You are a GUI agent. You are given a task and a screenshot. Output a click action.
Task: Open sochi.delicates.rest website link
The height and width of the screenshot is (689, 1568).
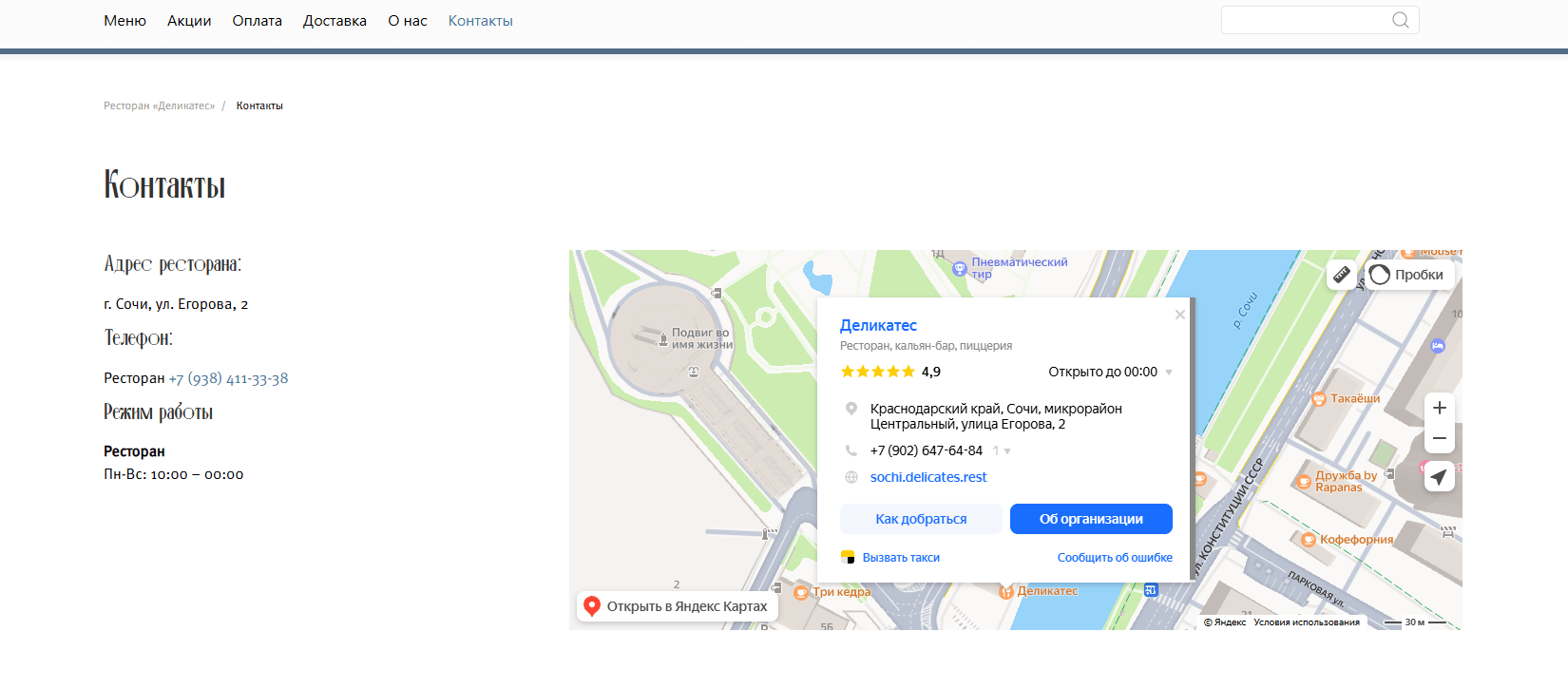(x=928, y=477)
